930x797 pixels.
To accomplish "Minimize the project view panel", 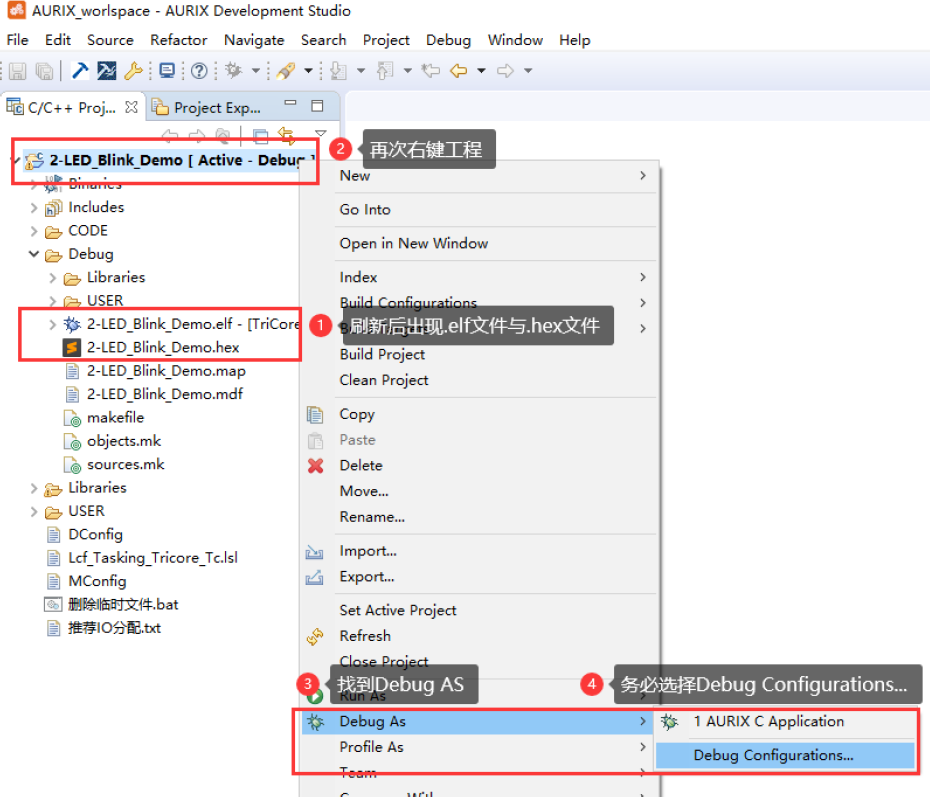I will pyautogui.click(x=290, y=103).
